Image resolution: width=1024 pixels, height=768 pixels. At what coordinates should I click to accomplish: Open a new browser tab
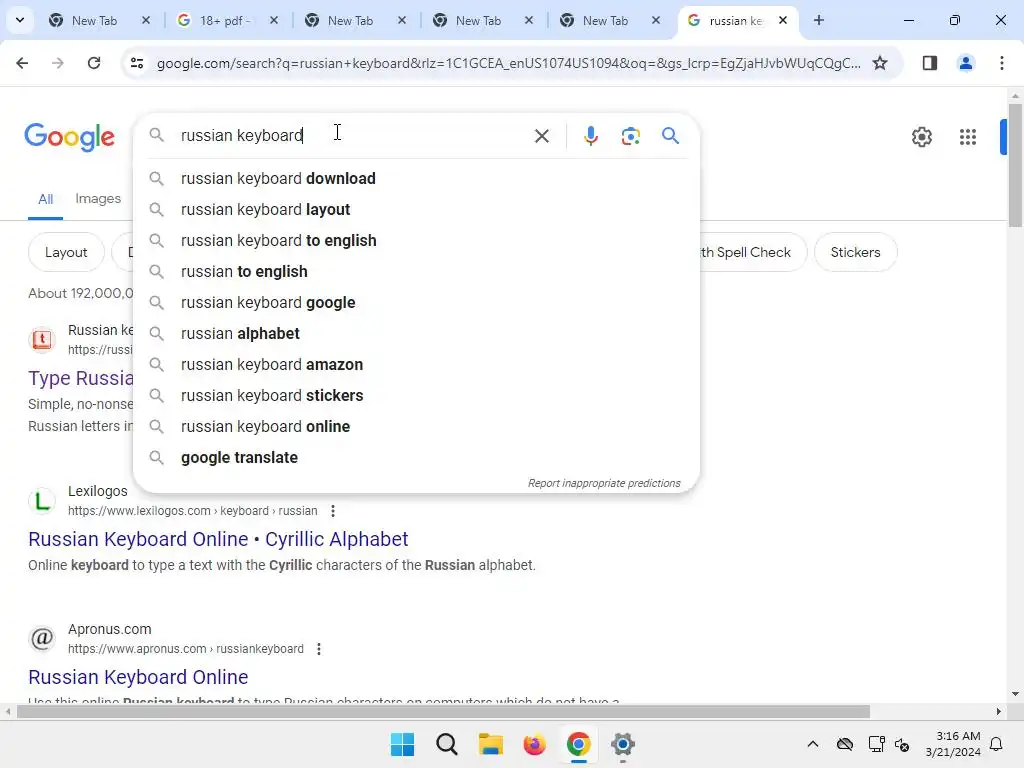point(818,20)
